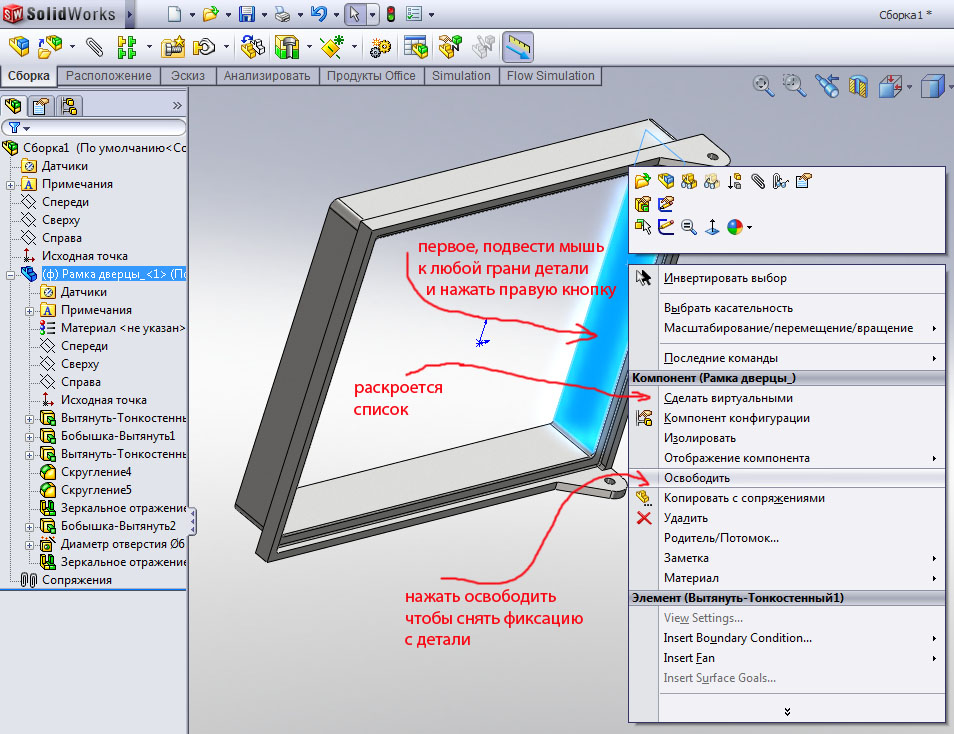Click the Appearance color ball icon
Viewport: 954px width, 734px height.
pyautogui.click(x=735, y=228)
